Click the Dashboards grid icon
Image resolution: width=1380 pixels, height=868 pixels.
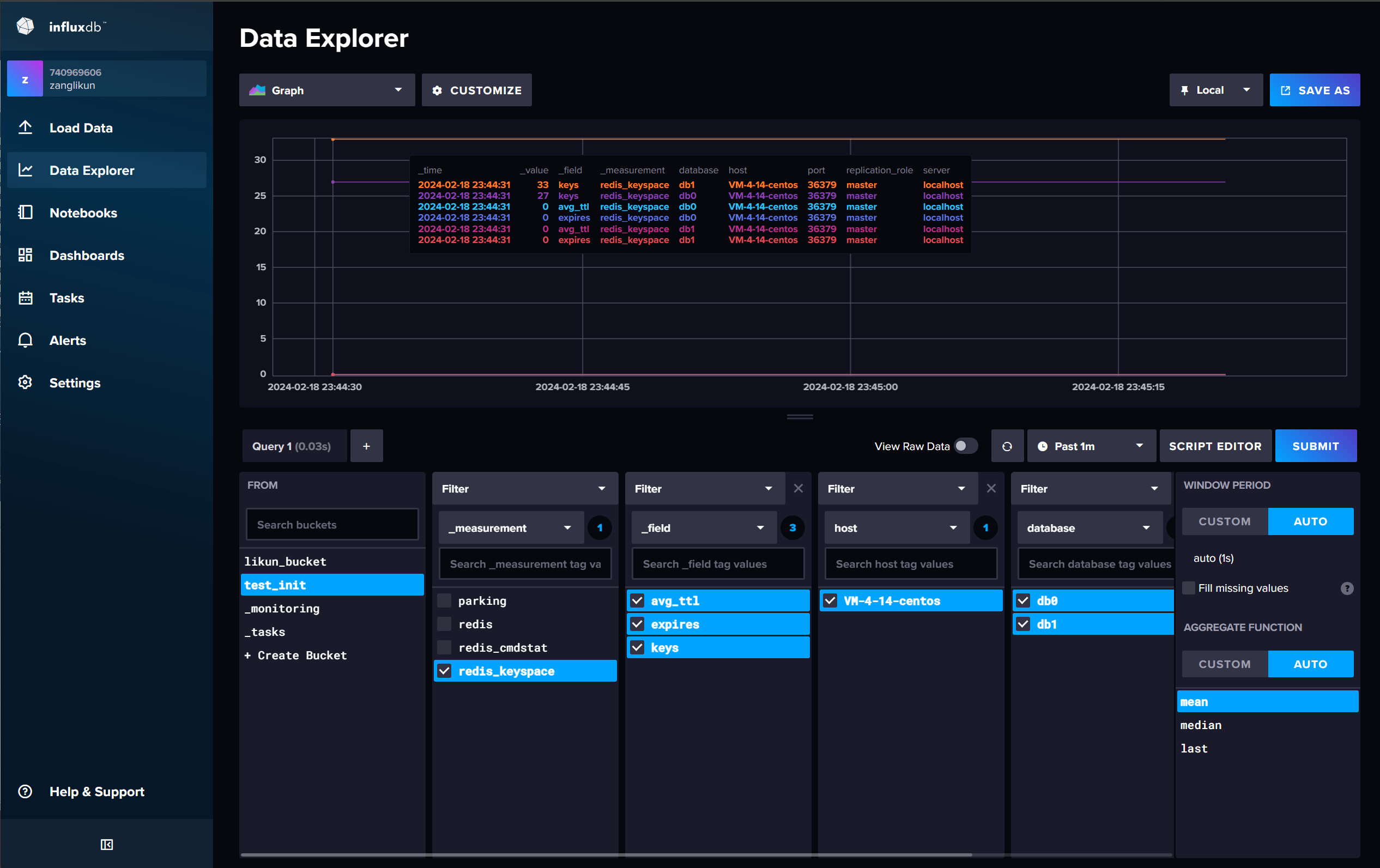tap(25, 255)
